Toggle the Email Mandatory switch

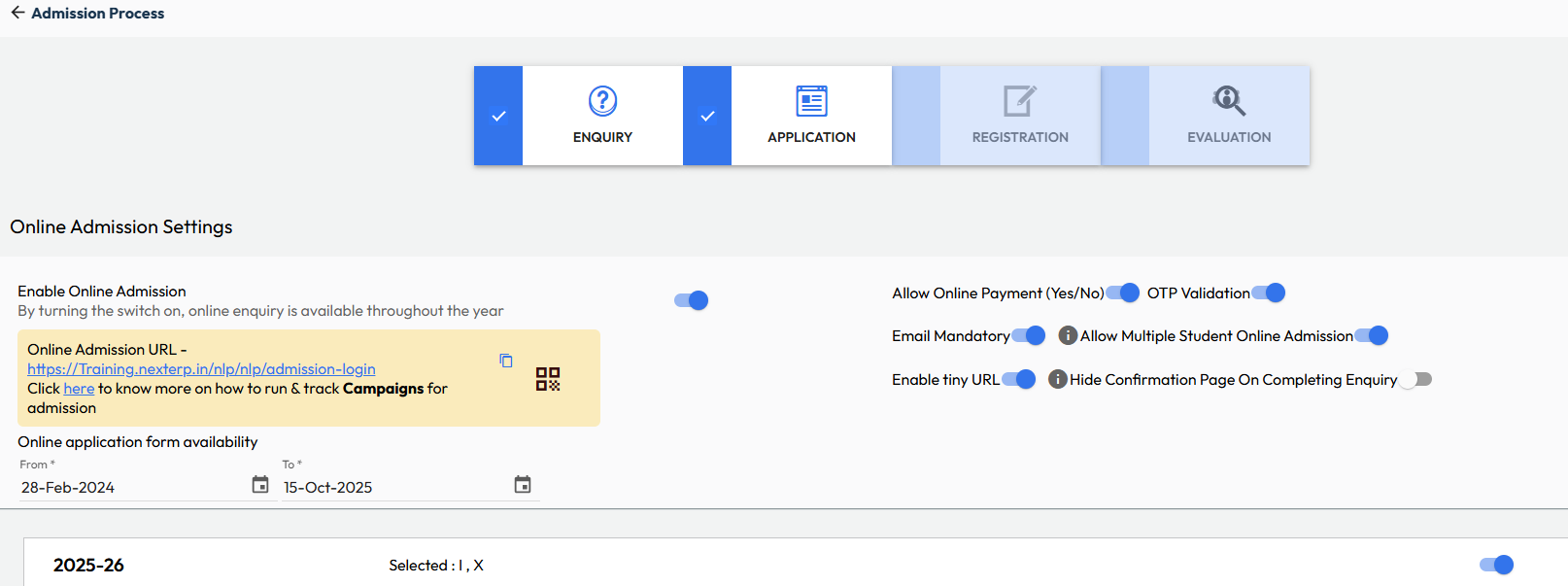click(1029, 336)
